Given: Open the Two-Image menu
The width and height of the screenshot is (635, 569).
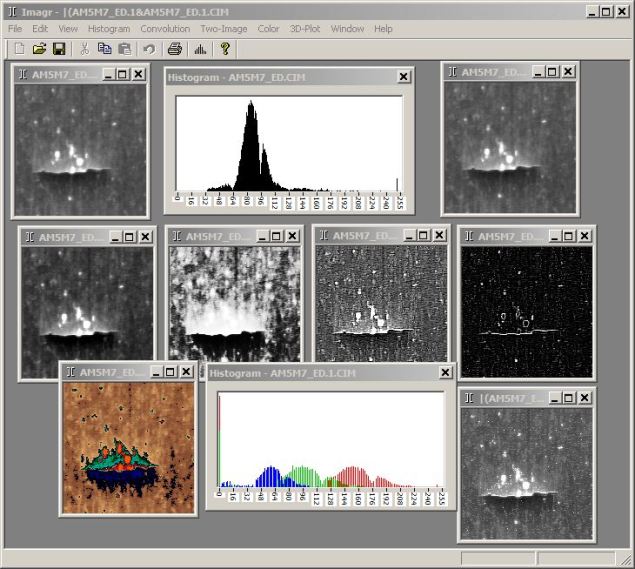Looking at the screenshot, I should coord(224,29).
